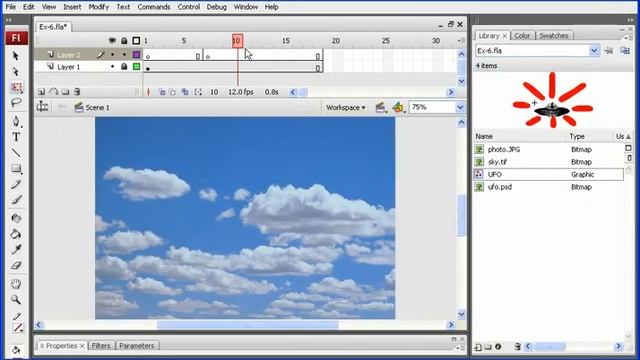Select the Rectangle tool
Viewport: 640px width, 360px height.
coord(16,169)
